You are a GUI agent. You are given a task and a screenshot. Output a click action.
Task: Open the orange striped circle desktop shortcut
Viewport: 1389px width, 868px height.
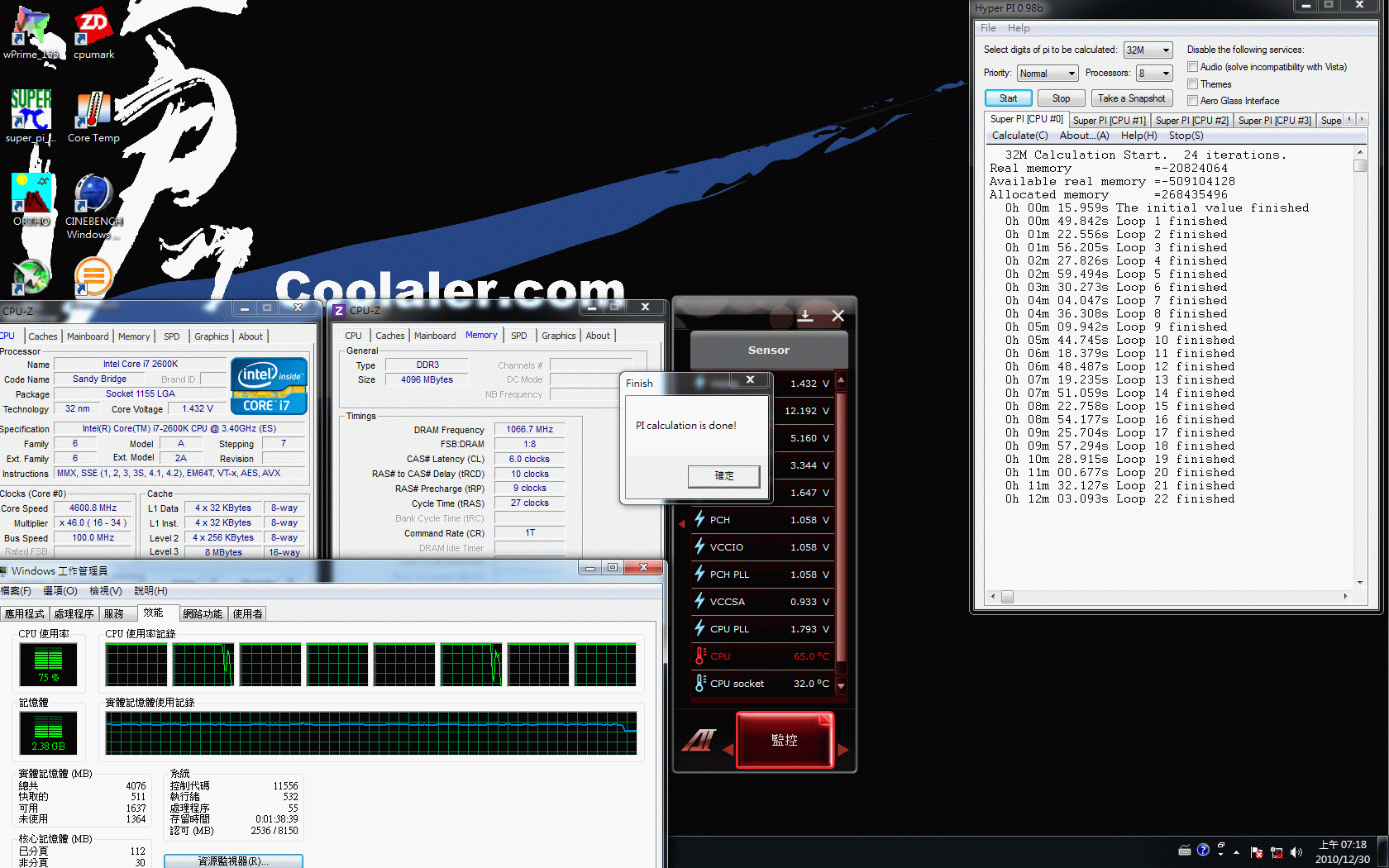tap(93, 276)
